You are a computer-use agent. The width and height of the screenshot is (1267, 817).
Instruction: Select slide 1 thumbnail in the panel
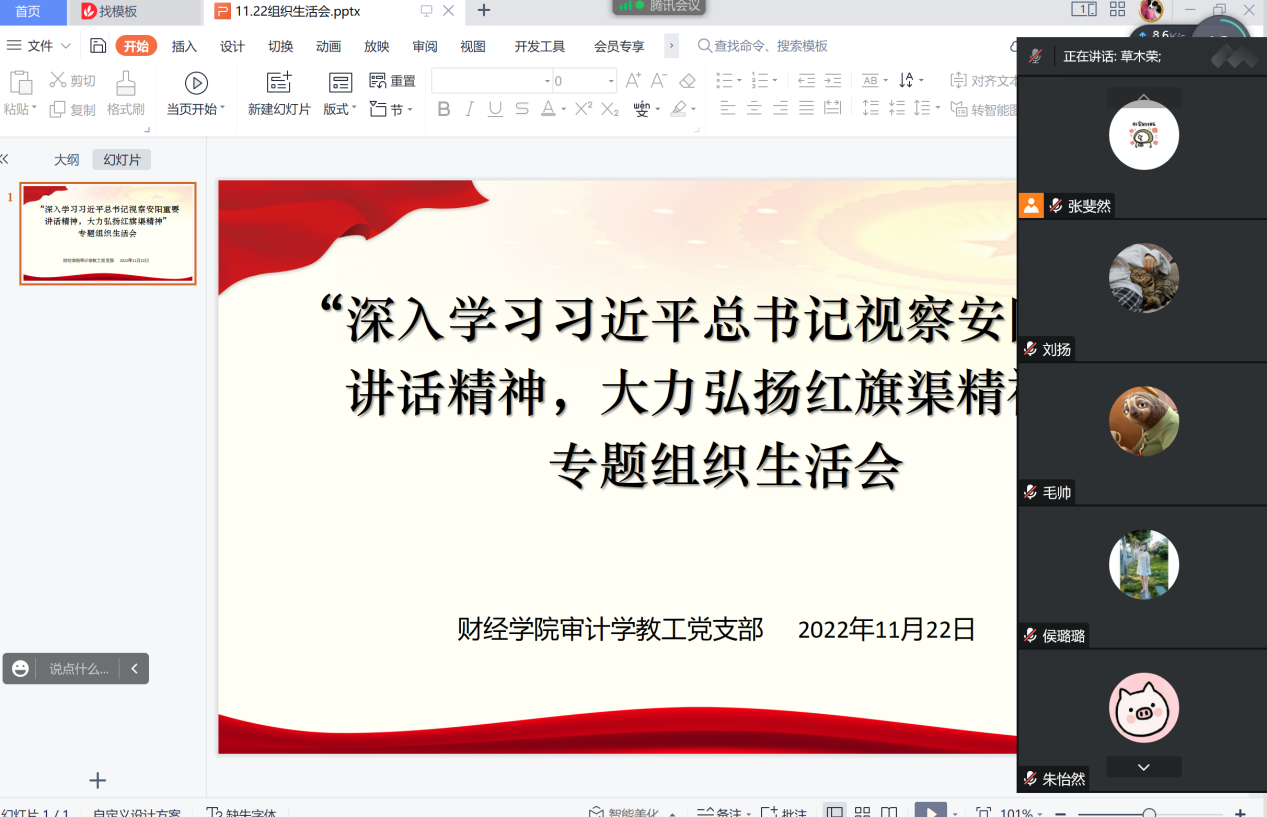coord(108,234)
